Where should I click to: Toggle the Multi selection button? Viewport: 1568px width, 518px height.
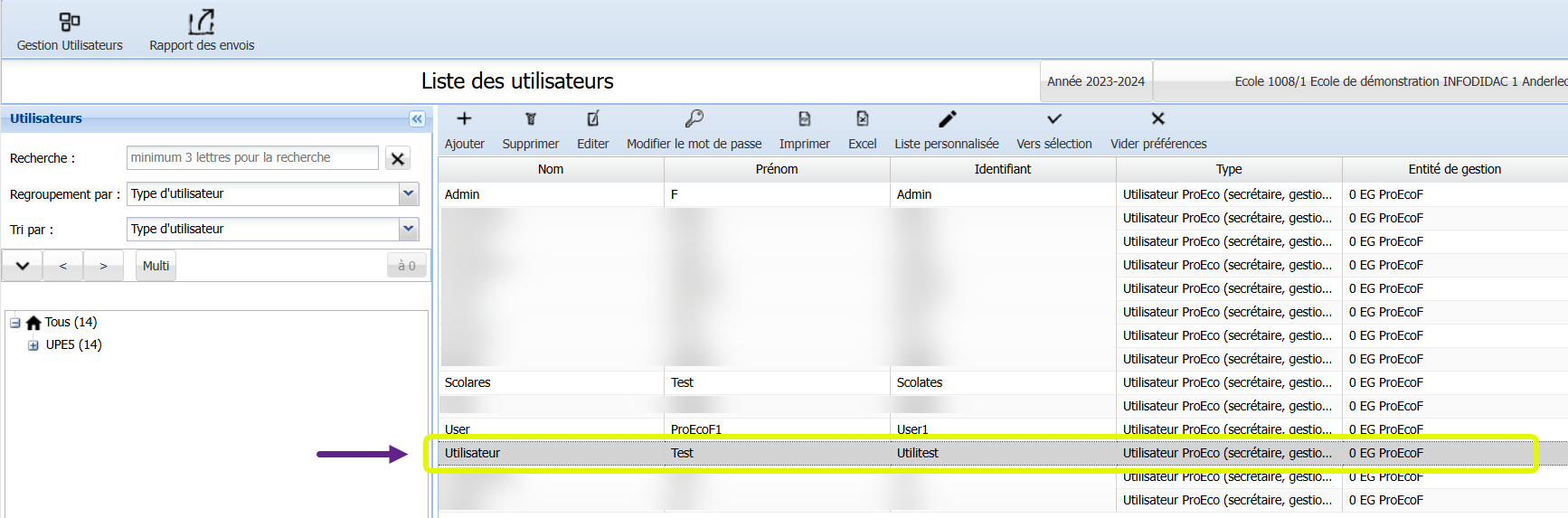[156, 266]
